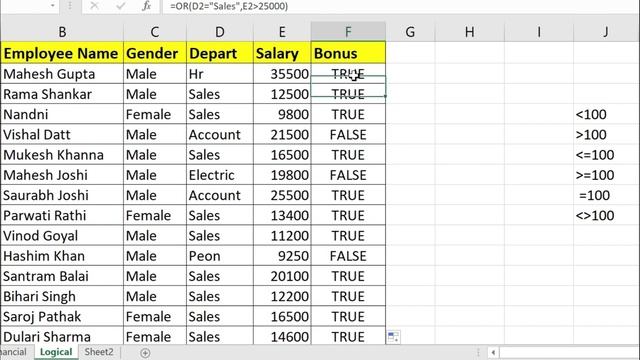This screenshot has height=360, width=640.
Task: Click salary value 9250
Action: (282, 256)
